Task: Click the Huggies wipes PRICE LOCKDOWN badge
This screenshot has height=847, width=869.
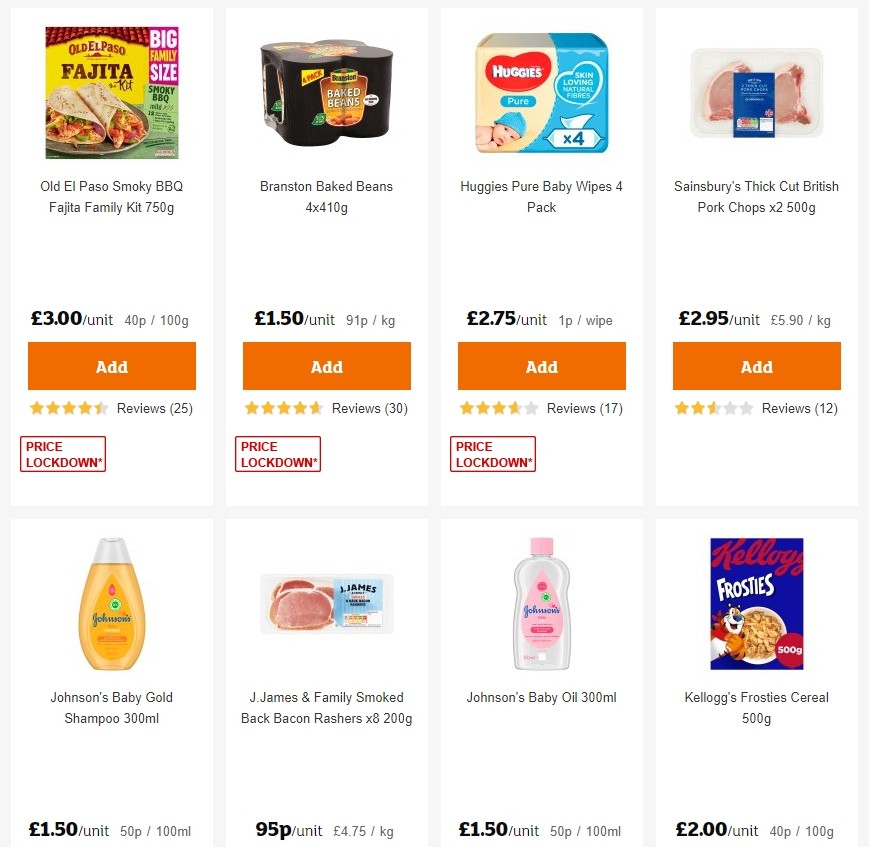Action: click(492, 453)
